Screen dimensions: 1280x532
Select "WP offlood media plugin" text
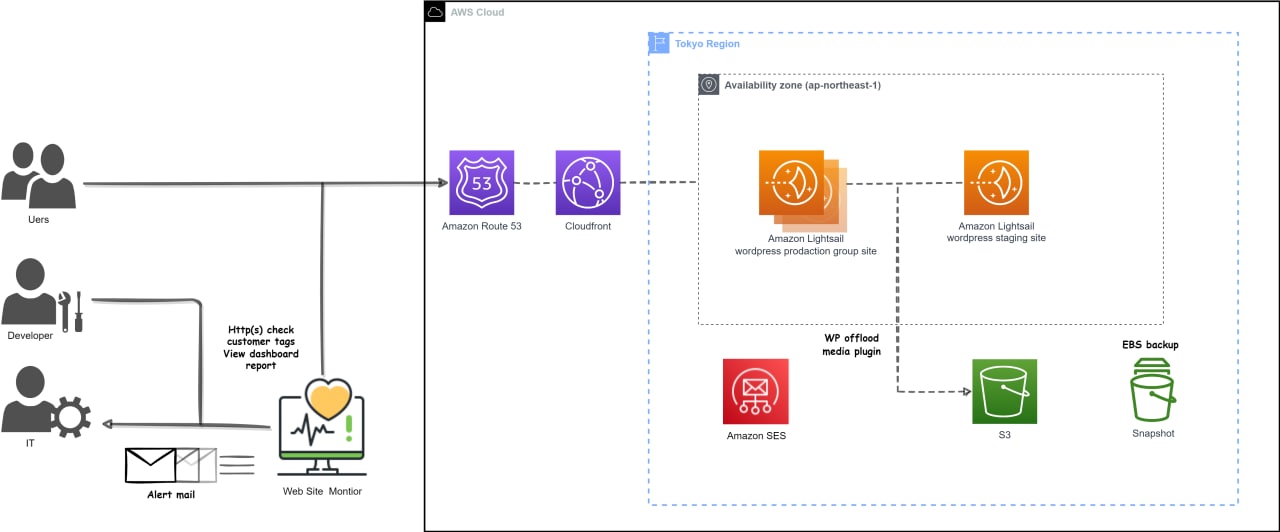coord(852,345)
